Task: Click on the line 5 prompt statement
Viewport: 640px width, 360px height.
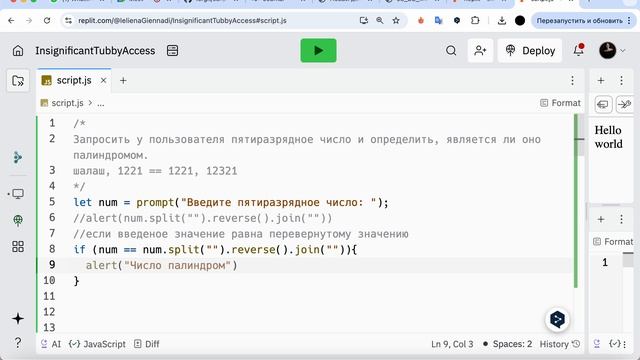Action: tap(231, 202)
